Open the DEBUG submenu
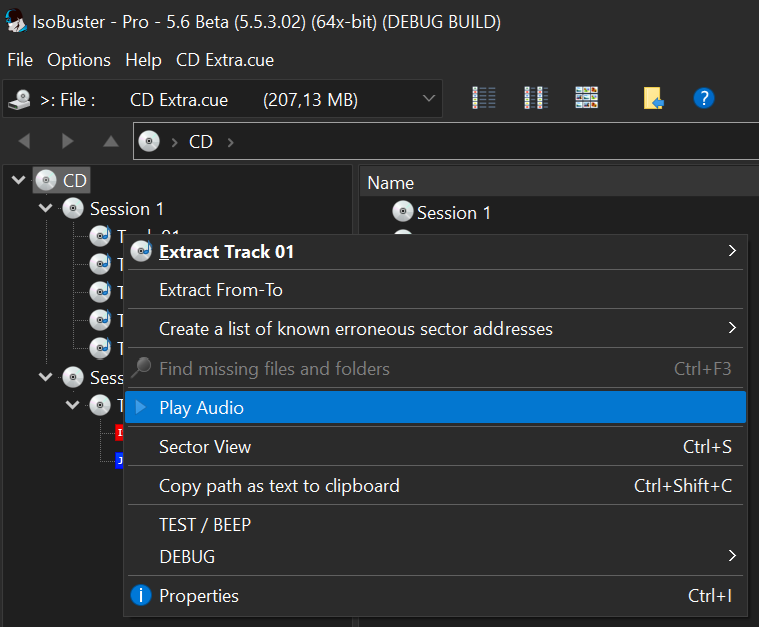 [435, 557]
